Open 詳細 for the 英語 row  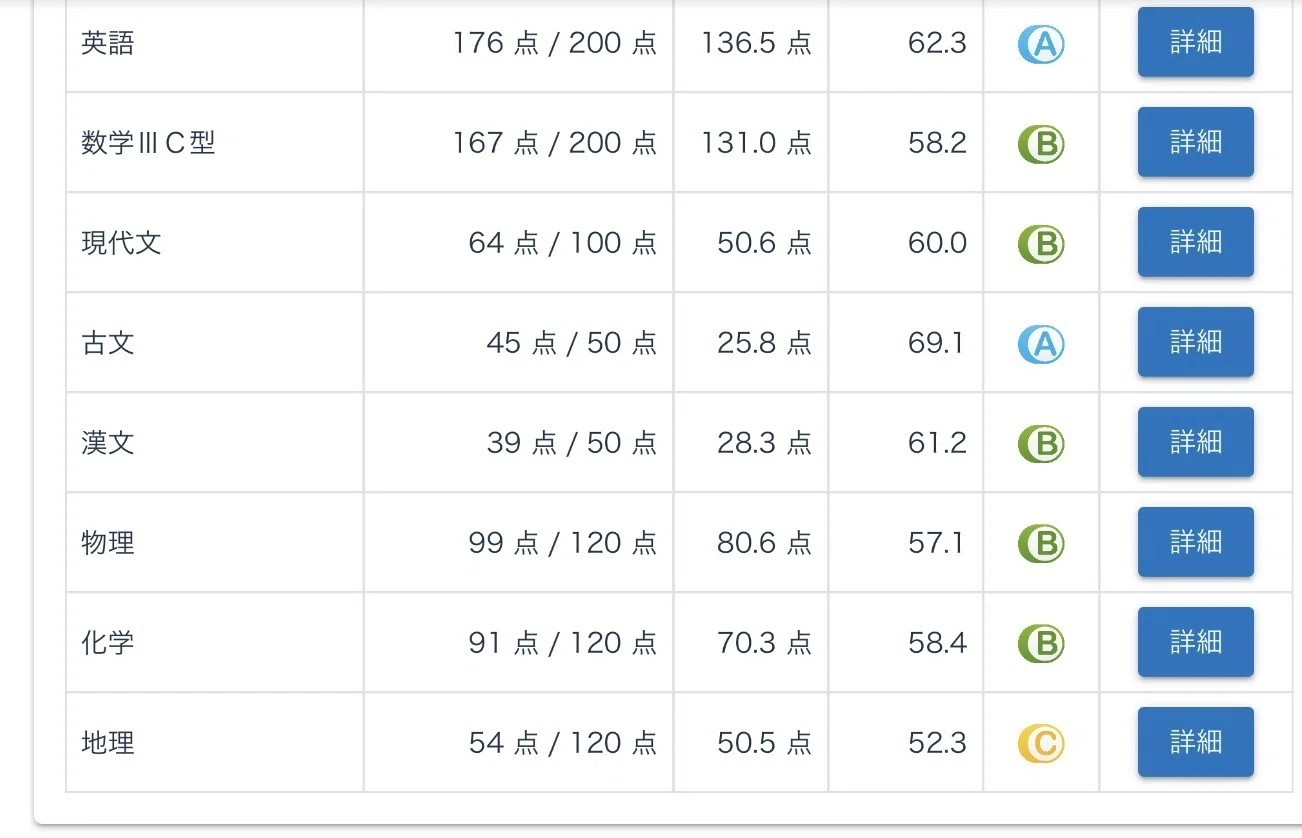click(x=1196, y=42)
